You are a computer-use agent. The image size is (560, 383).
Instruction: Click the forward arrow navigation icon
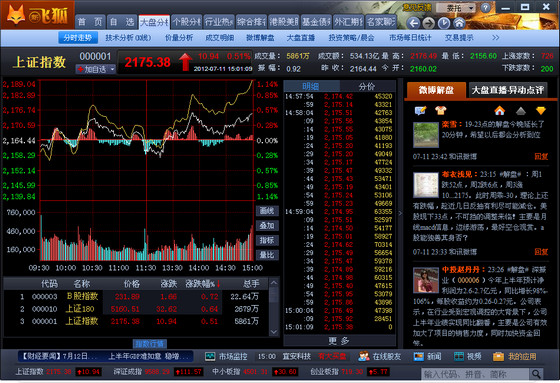click(429, 23)
